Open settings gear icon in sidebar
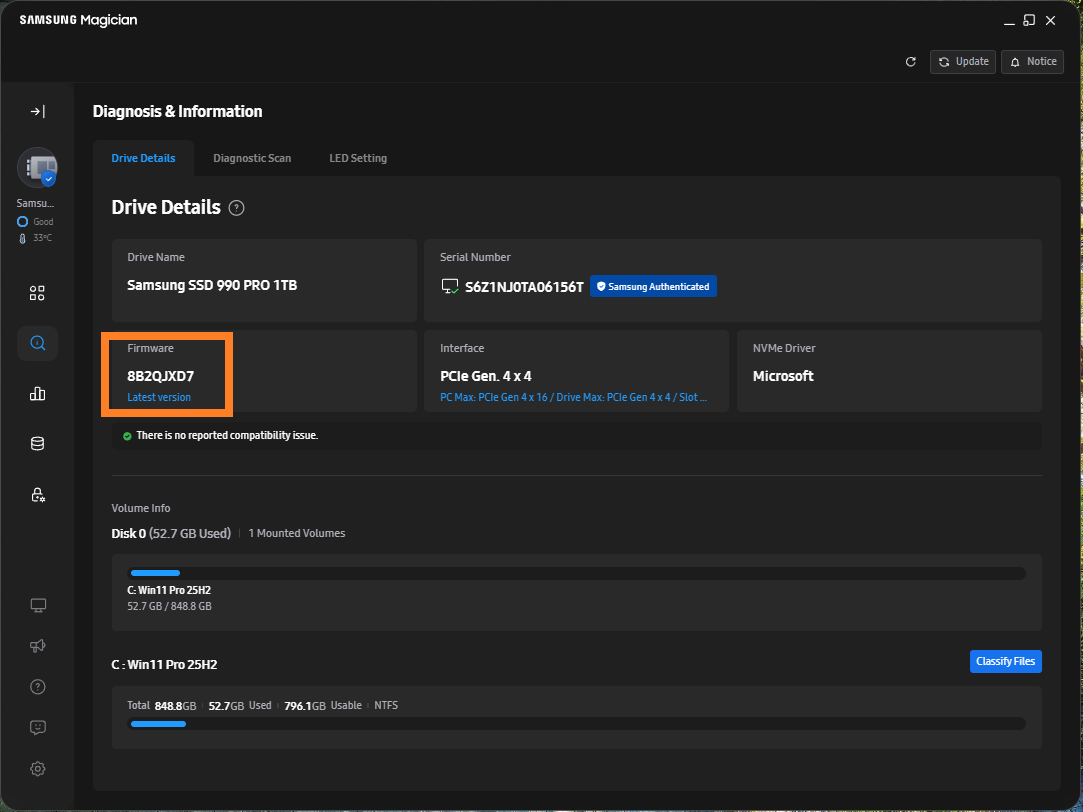The image size is (1083, 812). 37,769
